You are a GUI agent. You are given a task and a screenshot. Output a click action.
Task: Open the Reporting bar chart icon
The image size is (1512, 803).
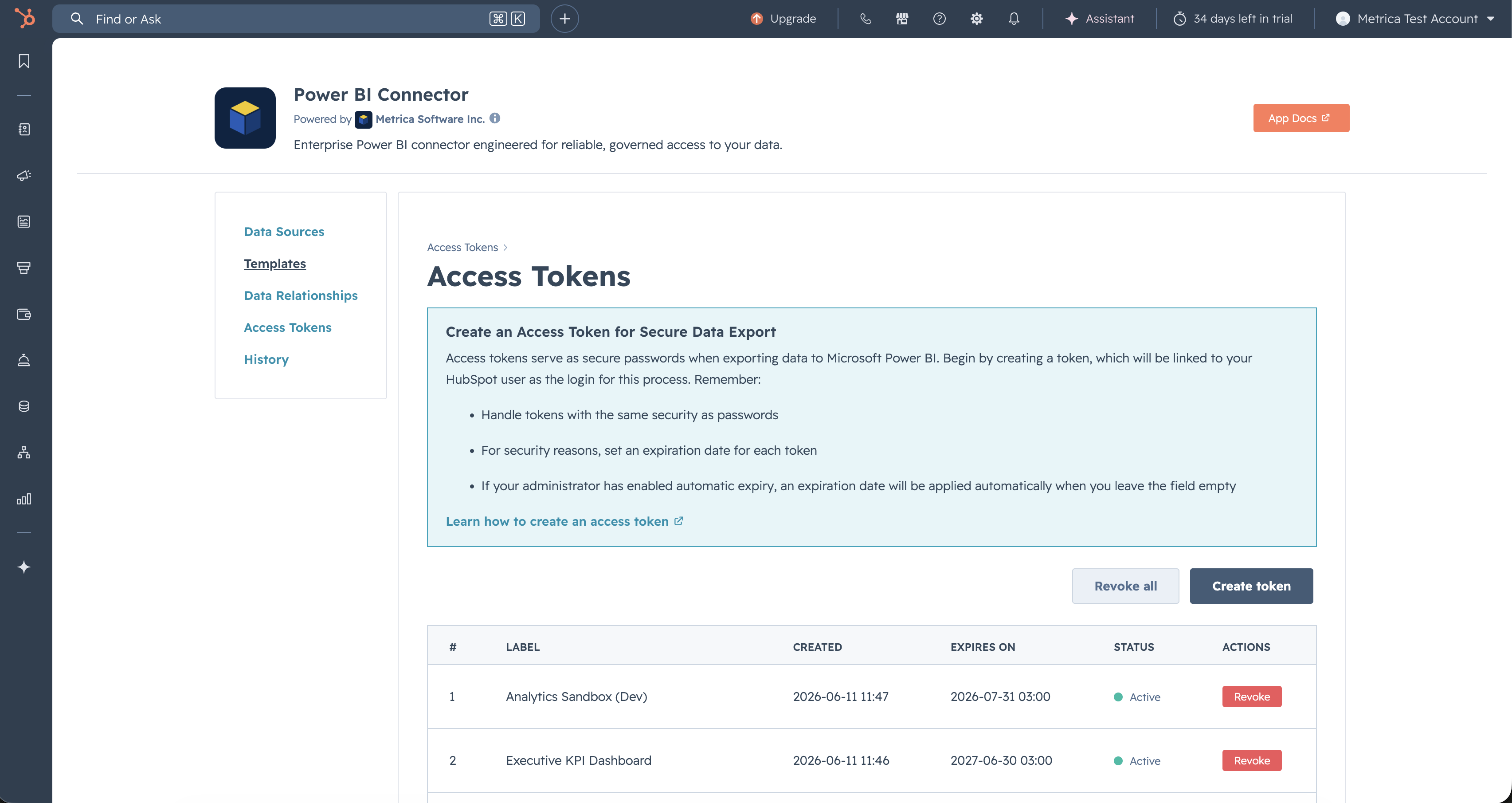coord(24,499)
